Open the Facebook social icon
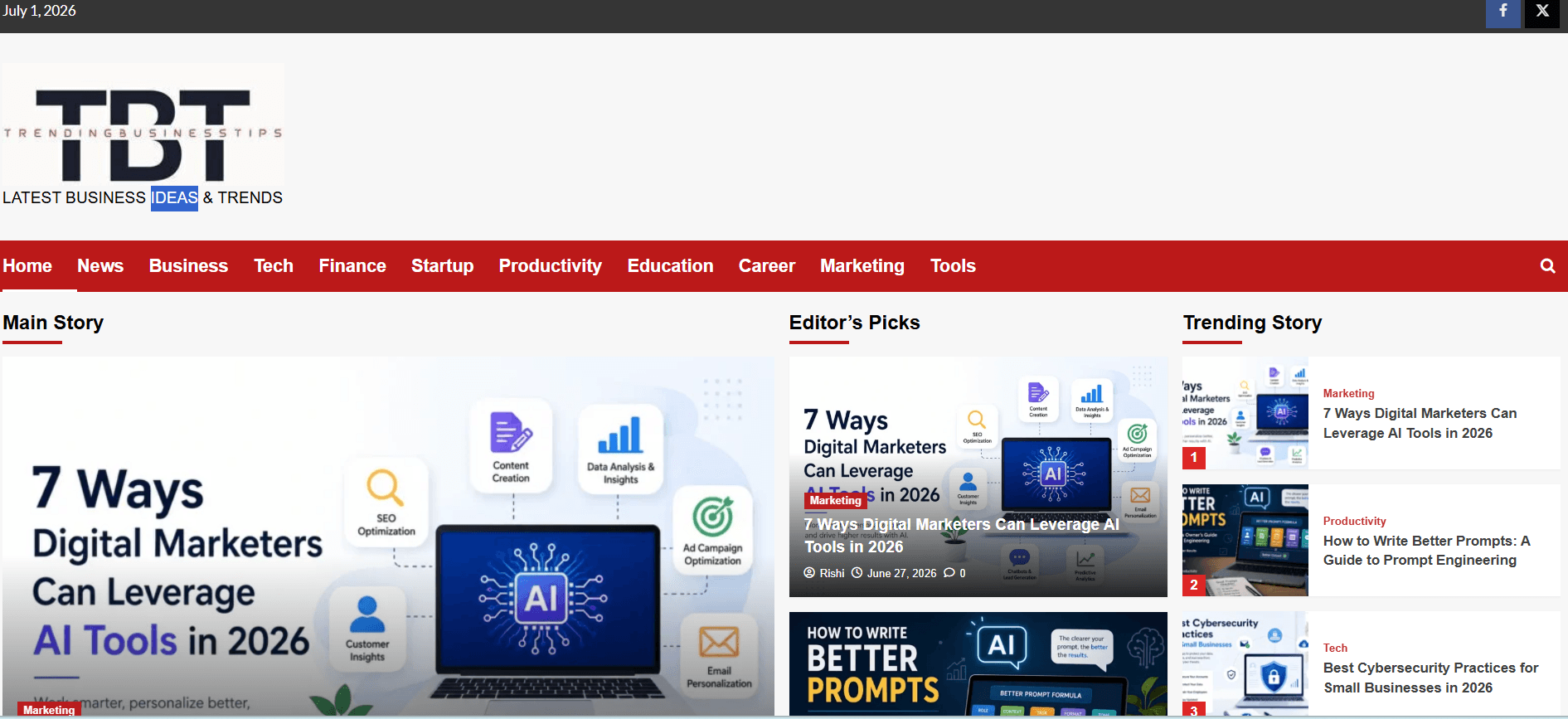The width and height of the screenshot is (1568, 719). [x=1502, y=12]
